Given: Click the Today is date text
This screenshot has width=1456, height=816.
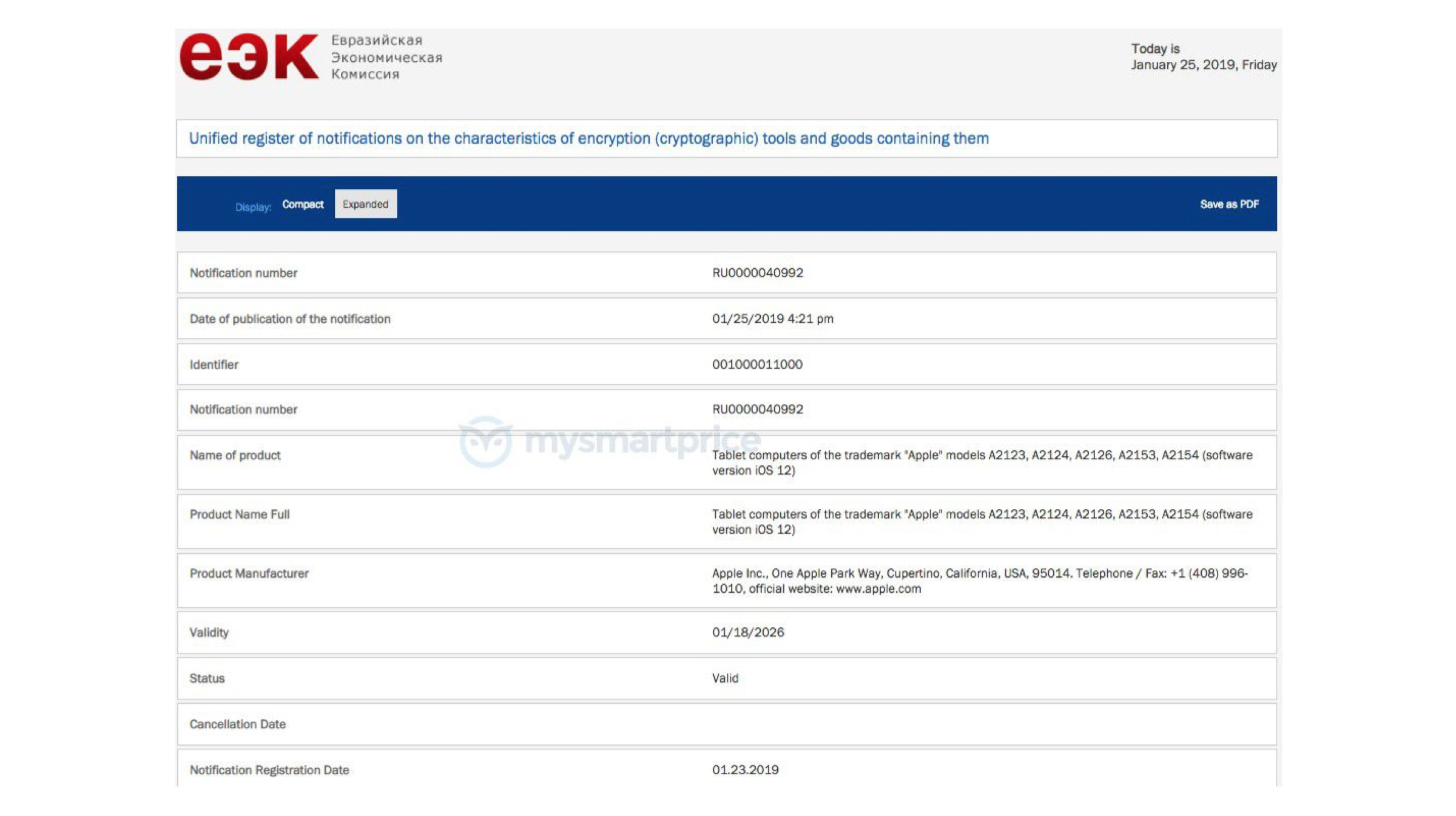Looking at the screenshot, I should tap(1203, 57).
